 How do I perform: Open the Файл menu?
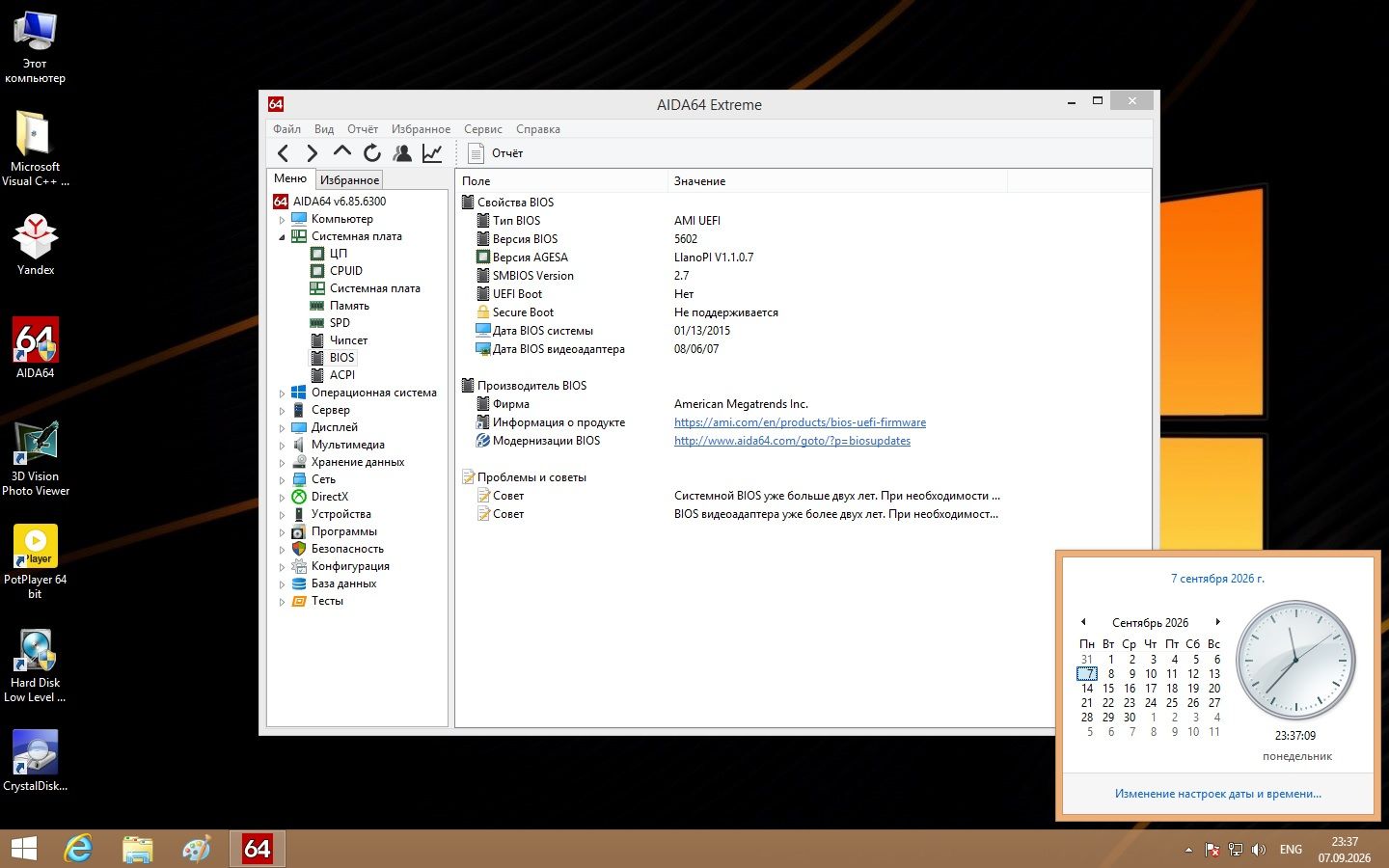pos(286,129)
